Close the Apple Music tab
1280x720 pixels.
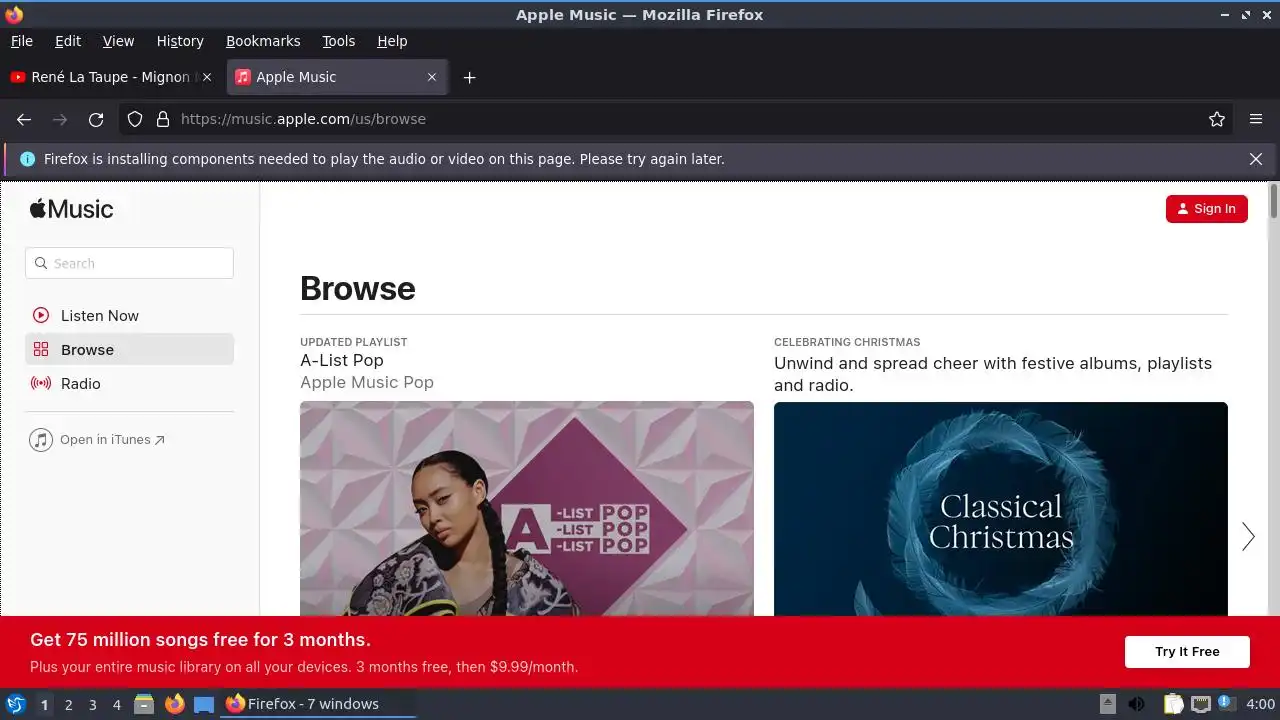tap(432, 77)
